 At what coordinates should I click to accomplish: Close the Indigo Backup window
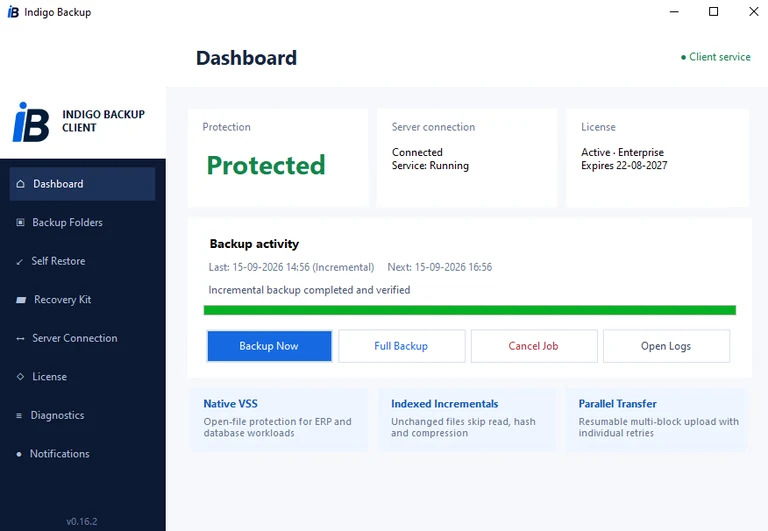click(x=754, y=12)
